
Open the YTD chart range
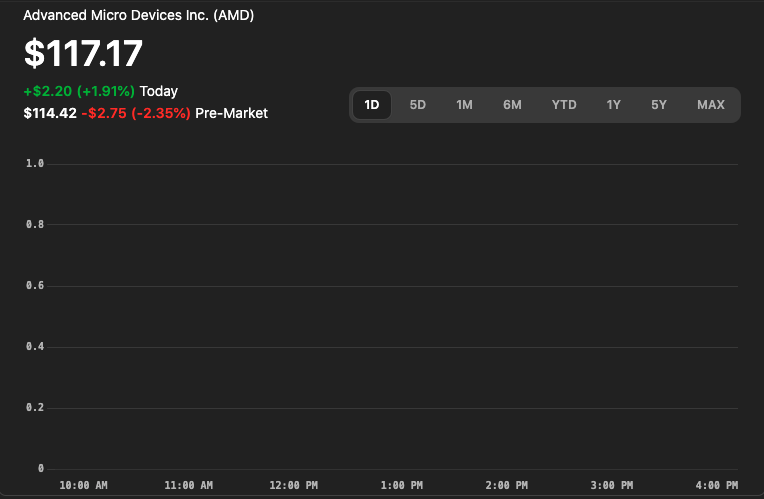[564, 105]
